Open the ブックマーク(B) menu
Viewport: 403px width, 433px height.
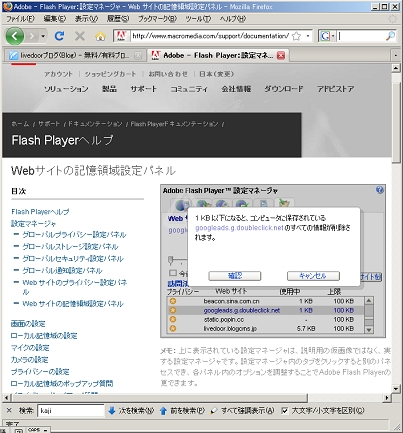[x=158, y=19]
